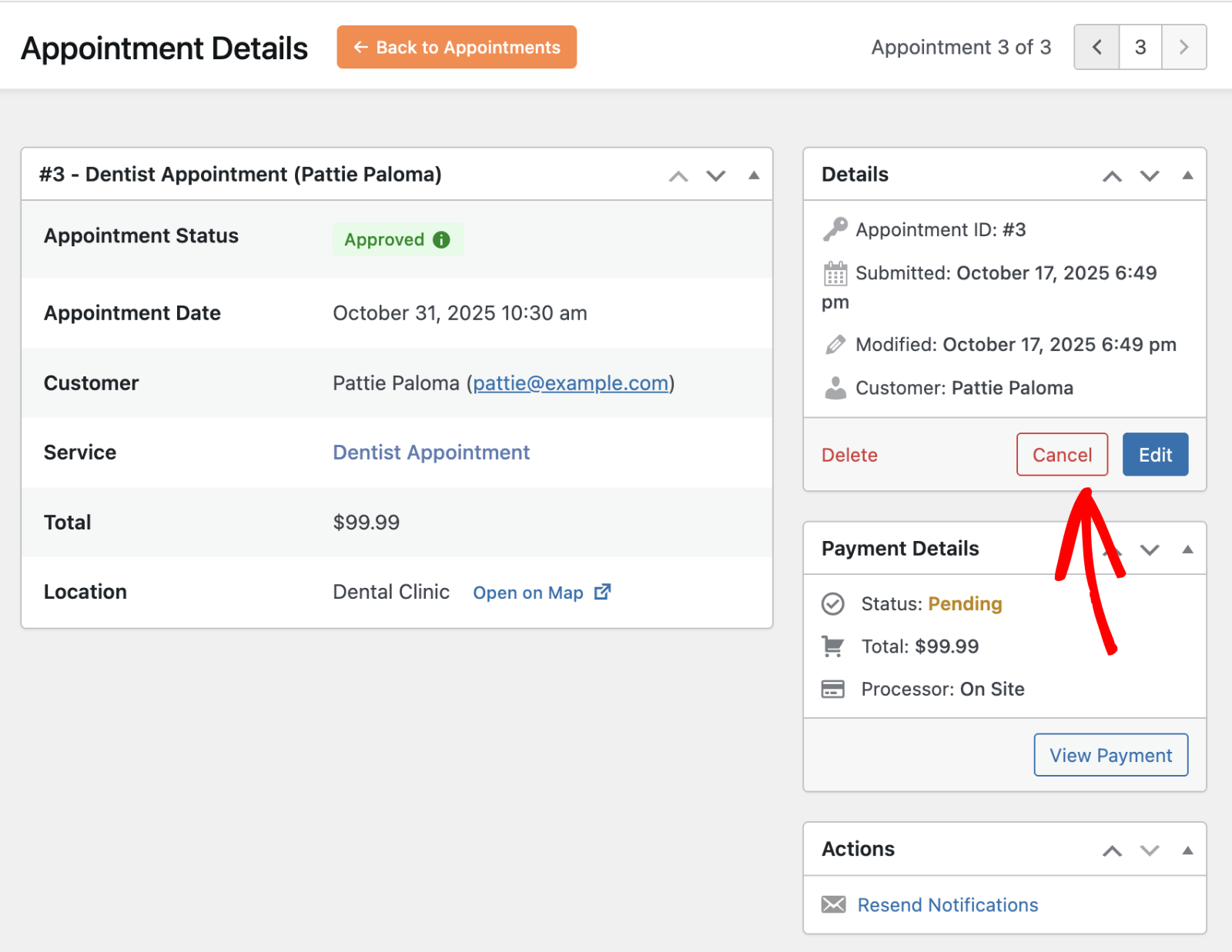Click the shopping cart icon next to Total
Image resolution: width=1232 pixels, height=952 pixels.
[832, 646]
